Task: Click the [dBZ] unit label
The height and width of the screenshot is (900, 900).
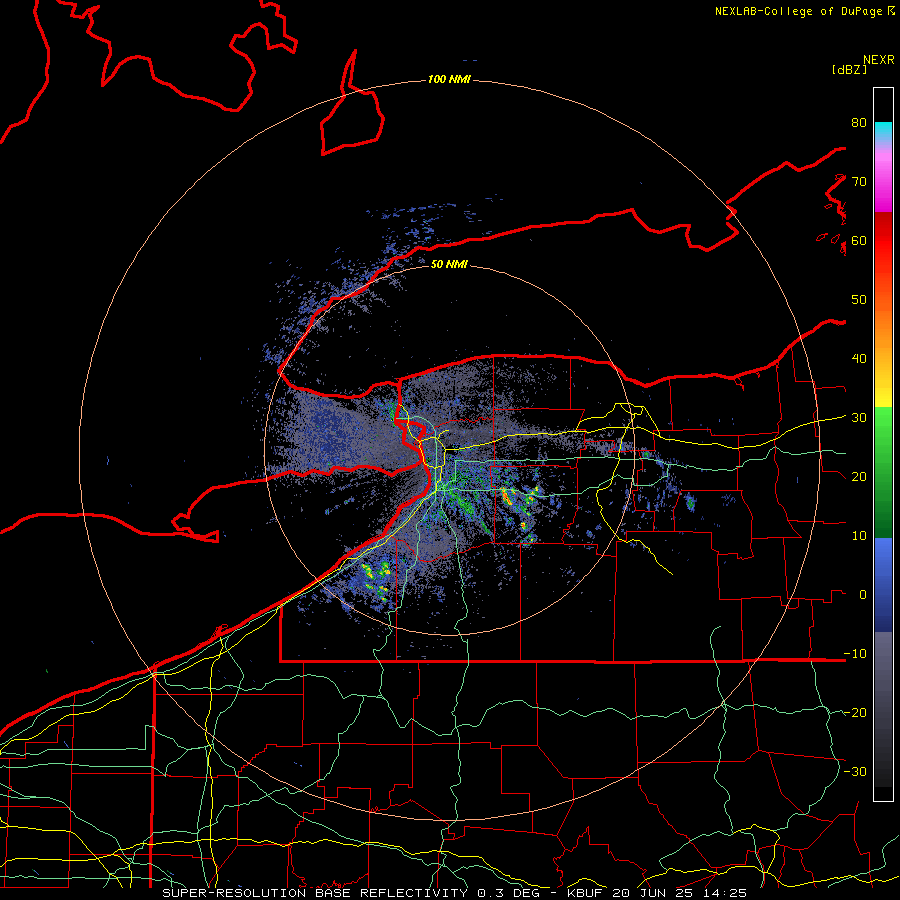Action: pos(849,70)
